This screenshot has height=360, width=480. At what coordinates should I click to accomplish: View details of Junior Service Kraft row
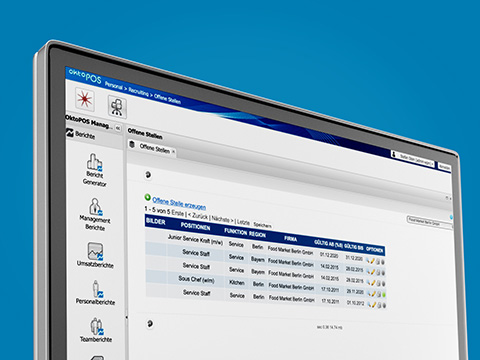pos(368,261)
